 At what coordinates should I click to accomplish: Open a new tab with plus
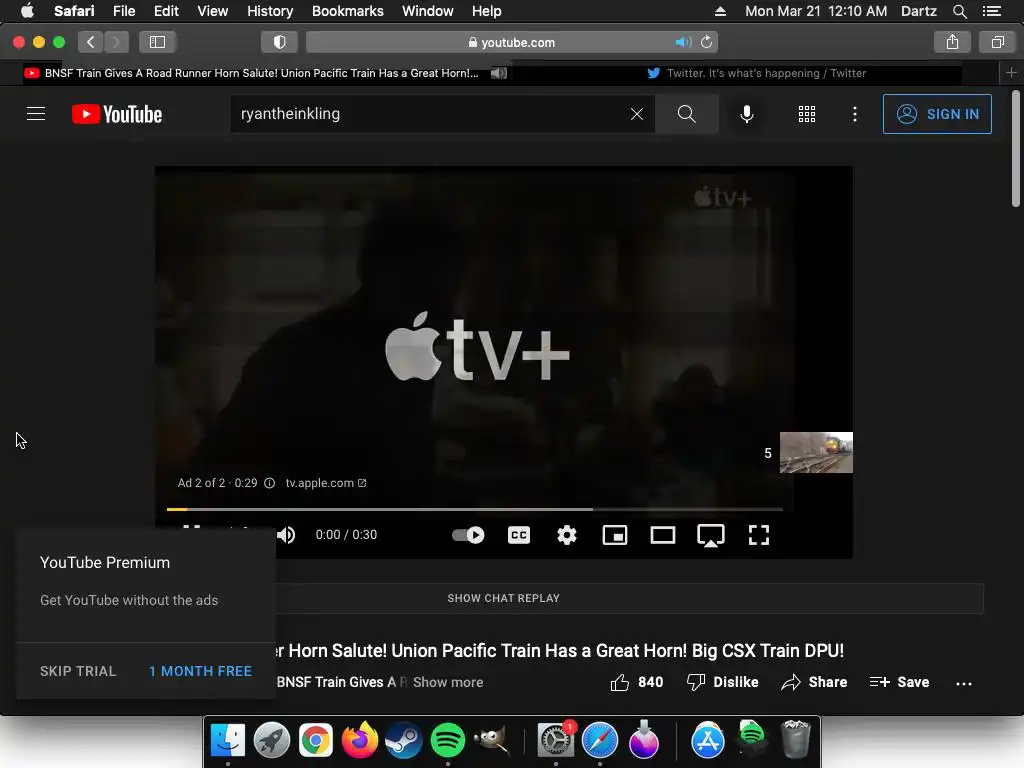coord(1012,73)
